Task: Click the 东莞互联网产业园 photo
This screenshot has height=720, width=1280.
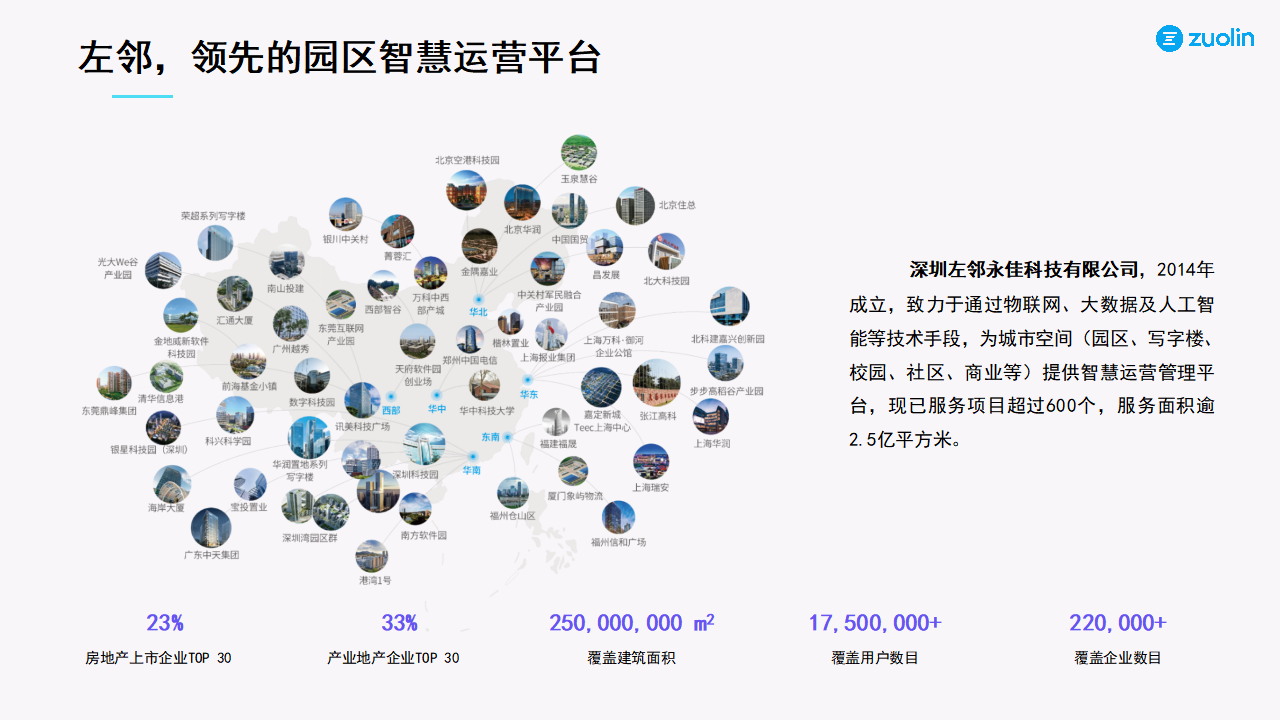Action: tap(341, 305)
